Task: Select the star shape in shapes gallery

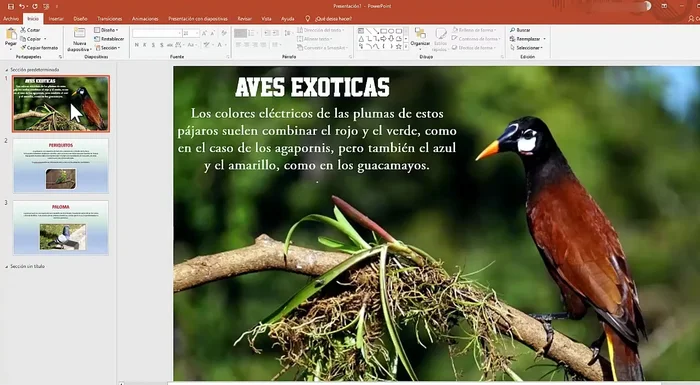Action: pyautogui.click(x=398, y=46)
